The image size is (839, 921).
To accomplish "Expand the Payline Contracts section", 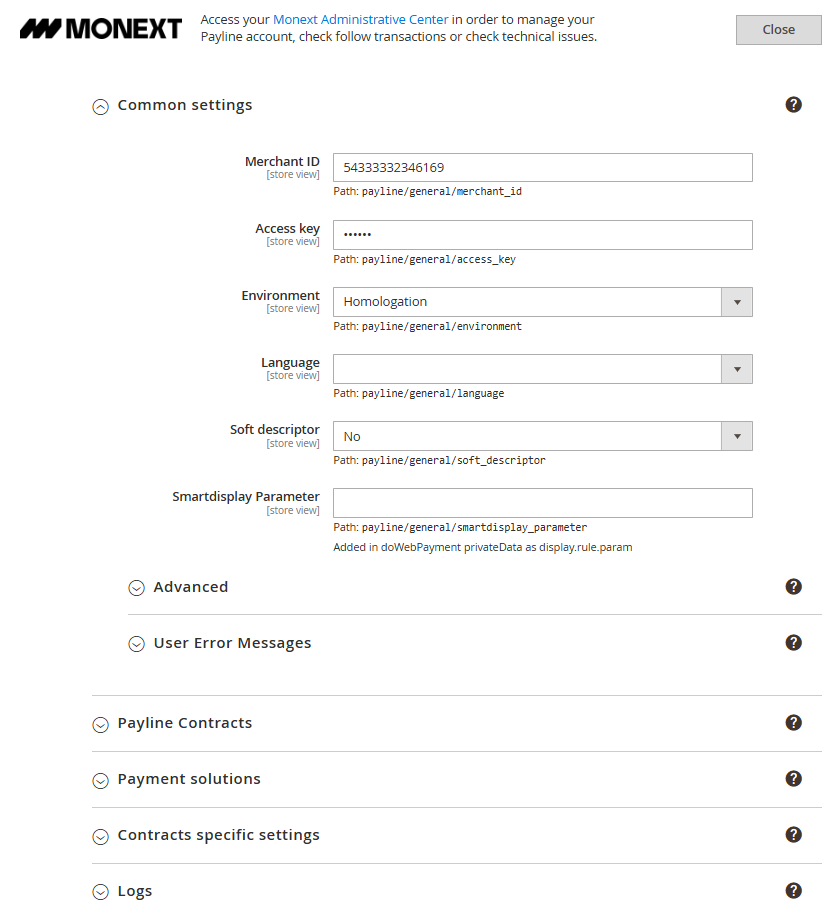I will tap(184, 724).
